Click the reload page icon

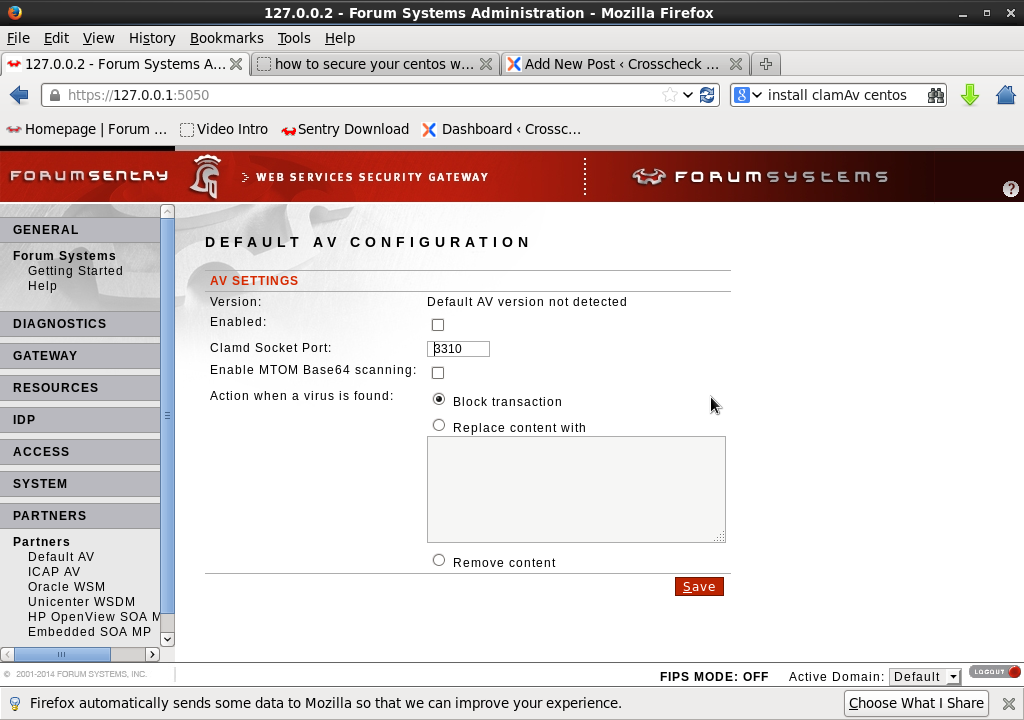coord(707,95)
